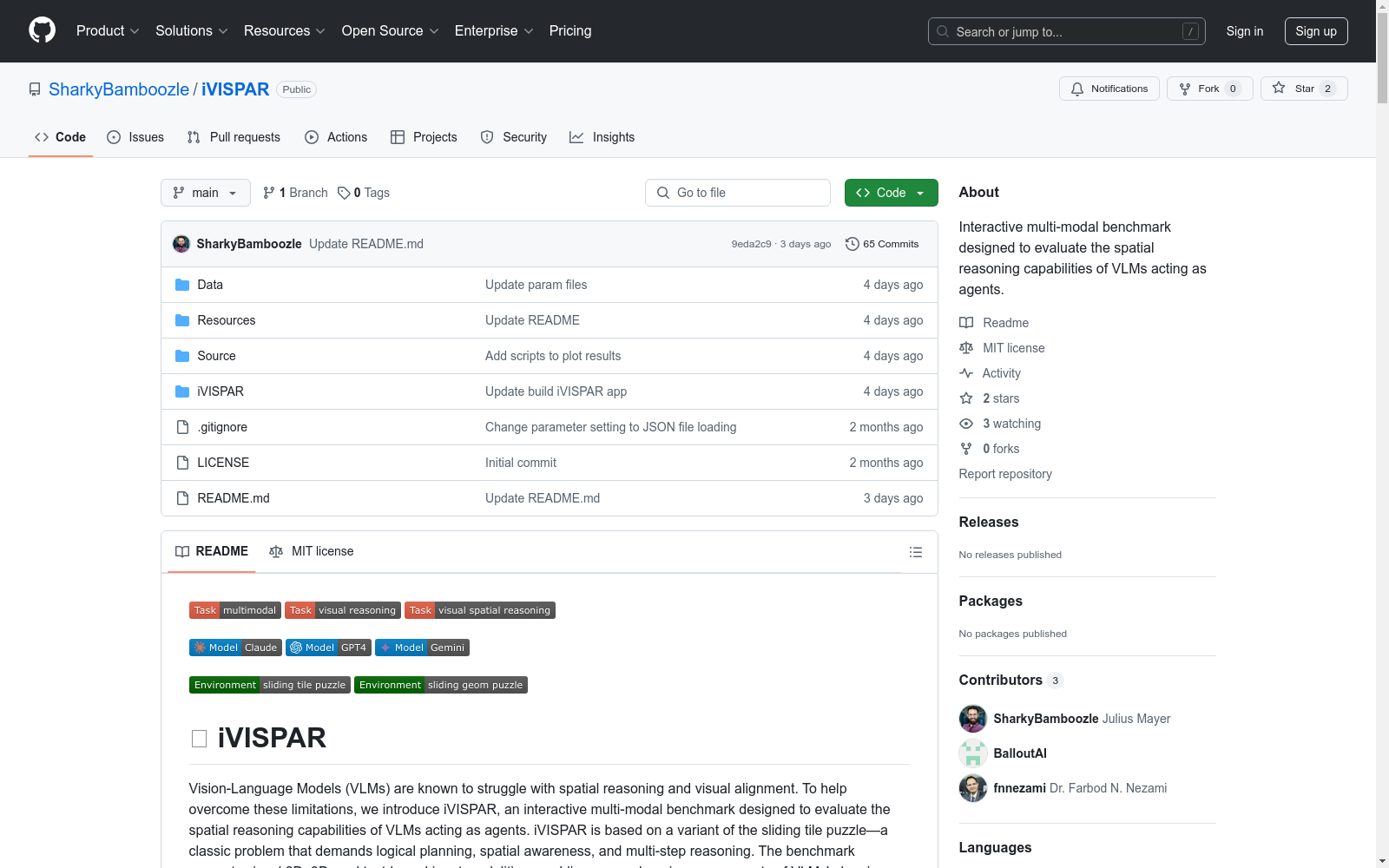Click the Environment sliding tile puzzle badge
Viewport: 1389px width, 868px height.
pos(270,685)
